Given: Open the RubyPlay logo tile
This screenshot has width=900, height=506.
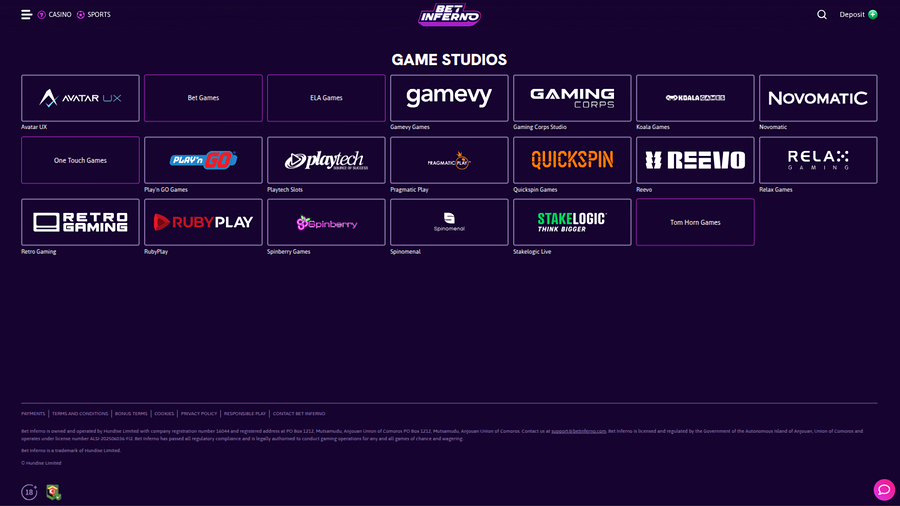Looking at the screenshot, I should (203, 222).
